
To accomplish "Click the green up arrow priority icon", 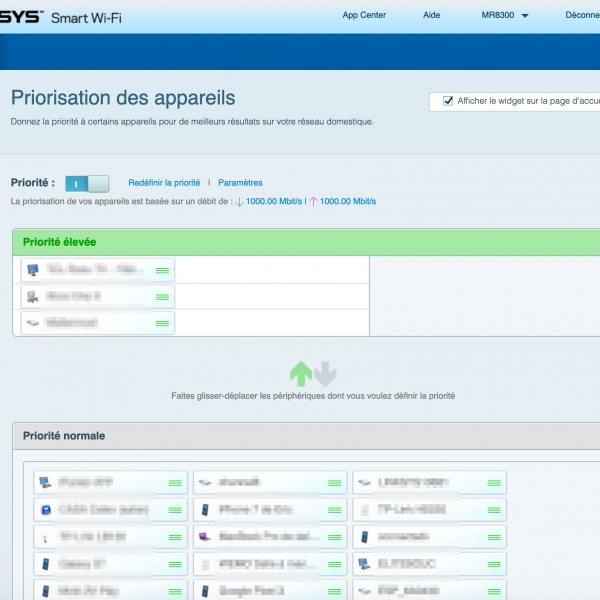I will 300,374.
